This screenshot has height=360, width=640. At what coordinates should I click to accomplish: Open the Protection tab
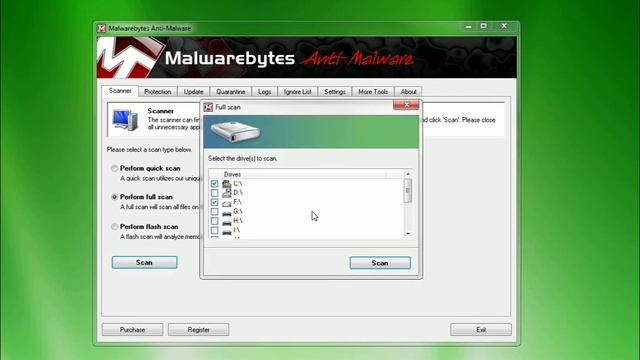(x=158, y=92)
